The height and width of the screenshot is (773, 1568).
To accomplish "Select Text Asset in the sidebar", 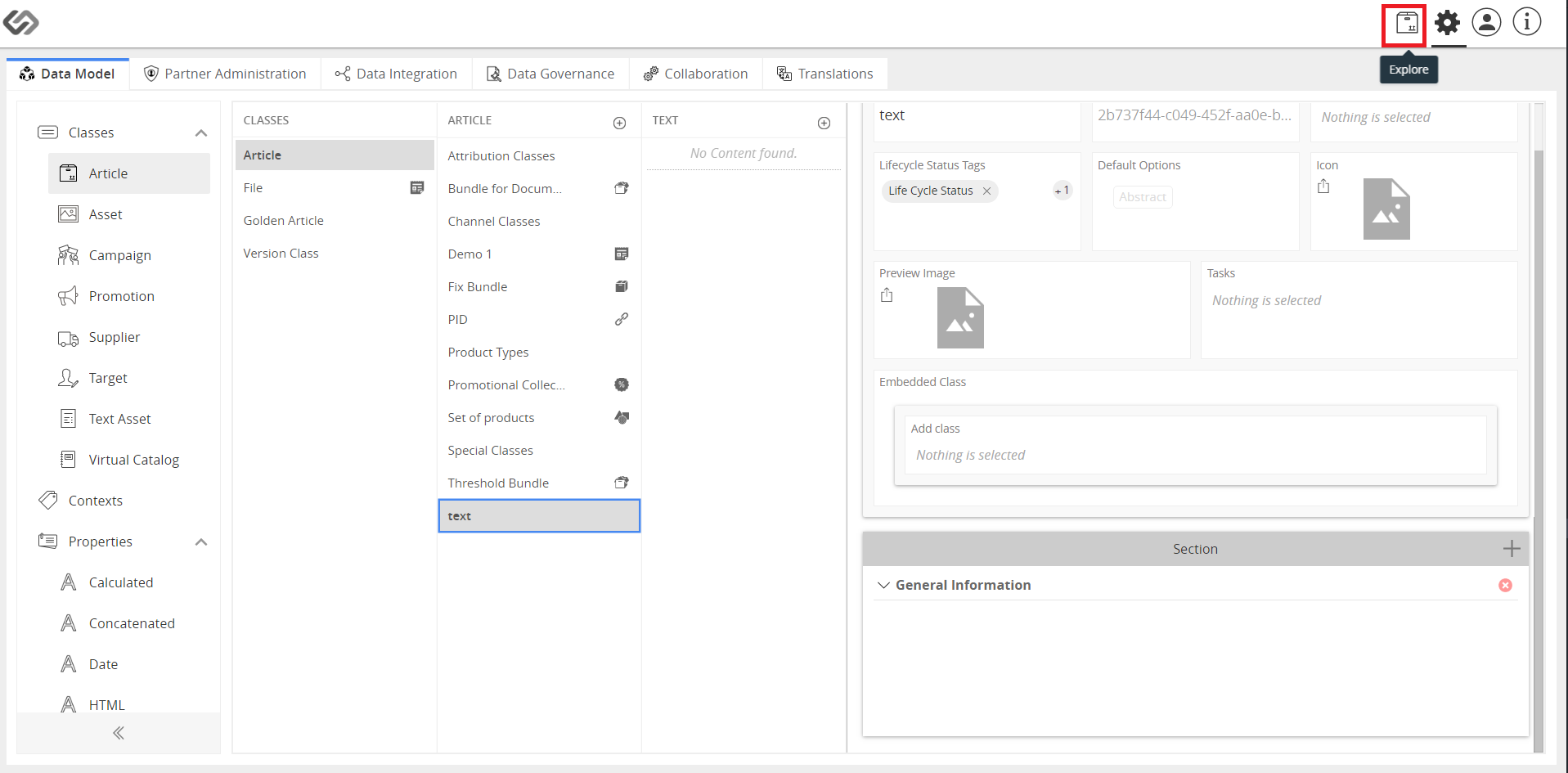I will click(x=129, y=419).
